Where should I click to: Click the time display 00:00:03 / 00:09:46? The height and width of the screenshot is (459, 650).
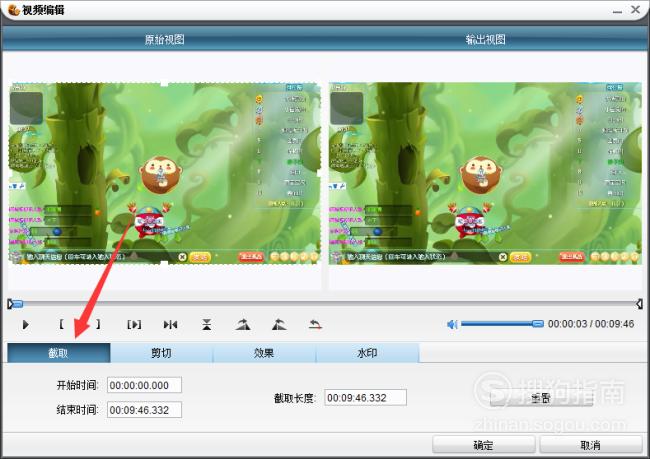coord(591,324)
